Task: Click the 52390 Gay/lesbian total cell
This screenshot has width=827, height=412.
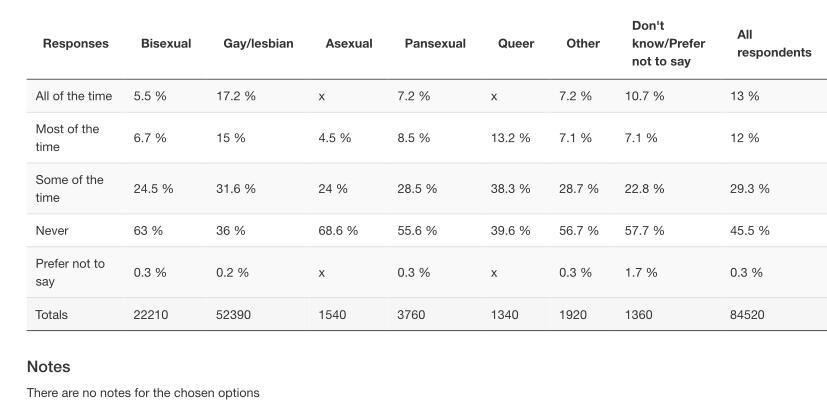Action: pyautogui.click(x=235, y=314)
